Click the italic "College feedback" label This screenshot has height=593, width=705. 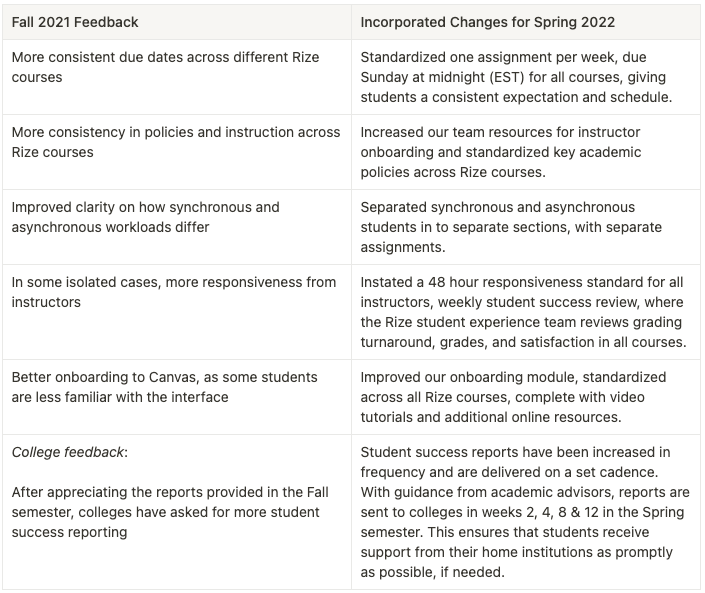[x=69, y=452]
